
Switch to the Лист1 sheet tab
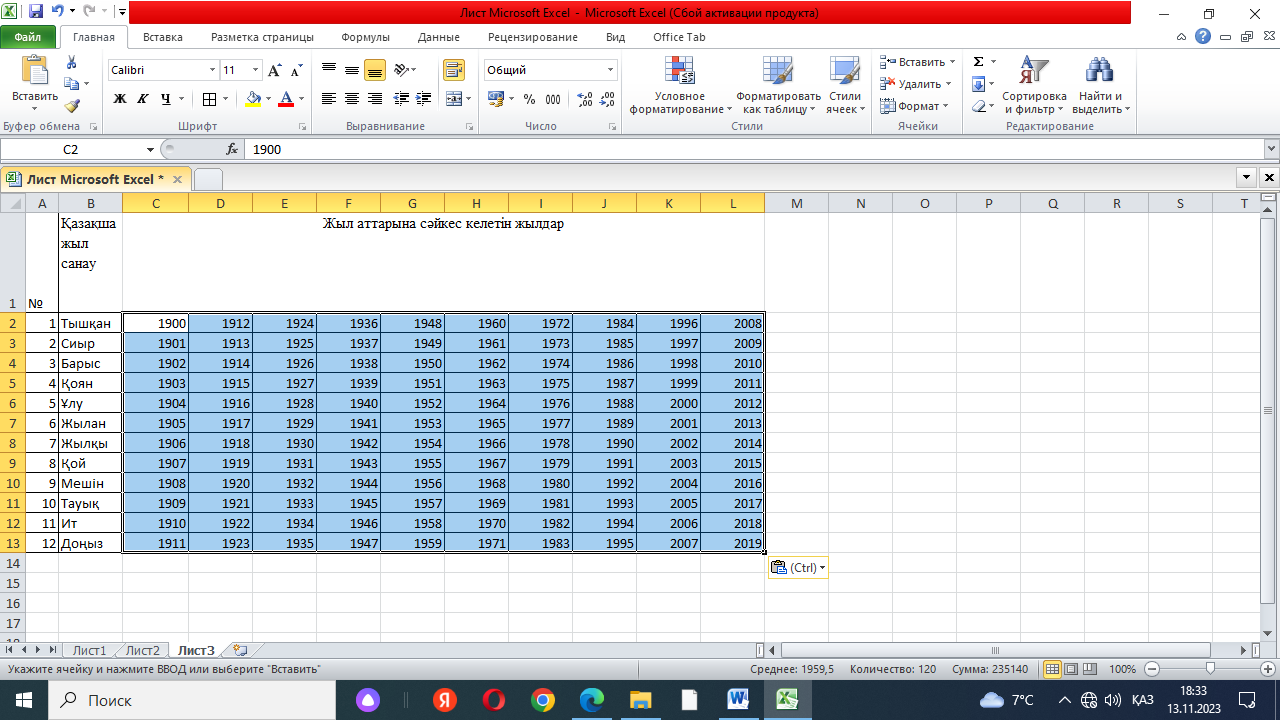click(x=89, y=650)
